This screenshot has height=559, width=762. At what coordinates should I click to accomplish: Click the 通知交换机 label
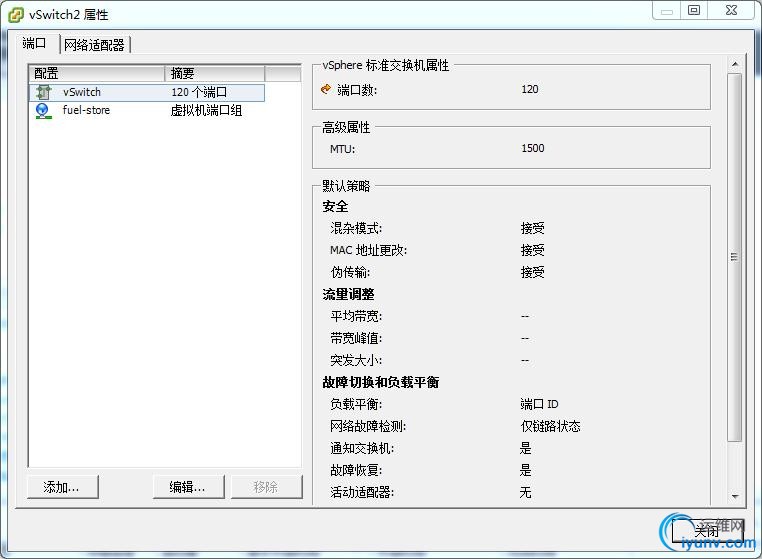coord(362,448)
